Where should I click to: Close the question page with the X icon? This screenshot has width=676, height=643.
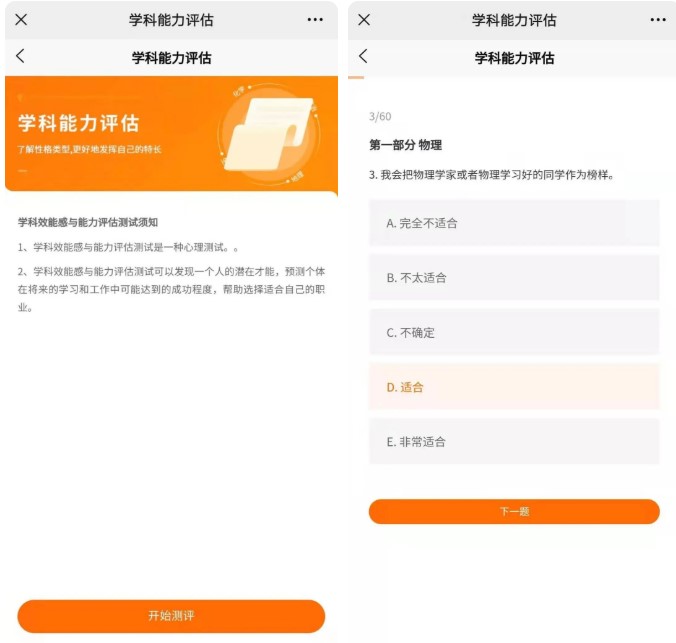(x=364, y=20)
